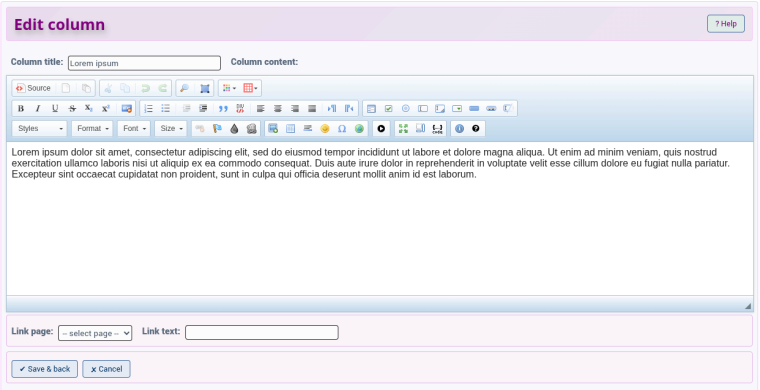This screenshot has width=760, height=390.
Task: Click the Redo arrow icon
Action: (x=163, y=88)
